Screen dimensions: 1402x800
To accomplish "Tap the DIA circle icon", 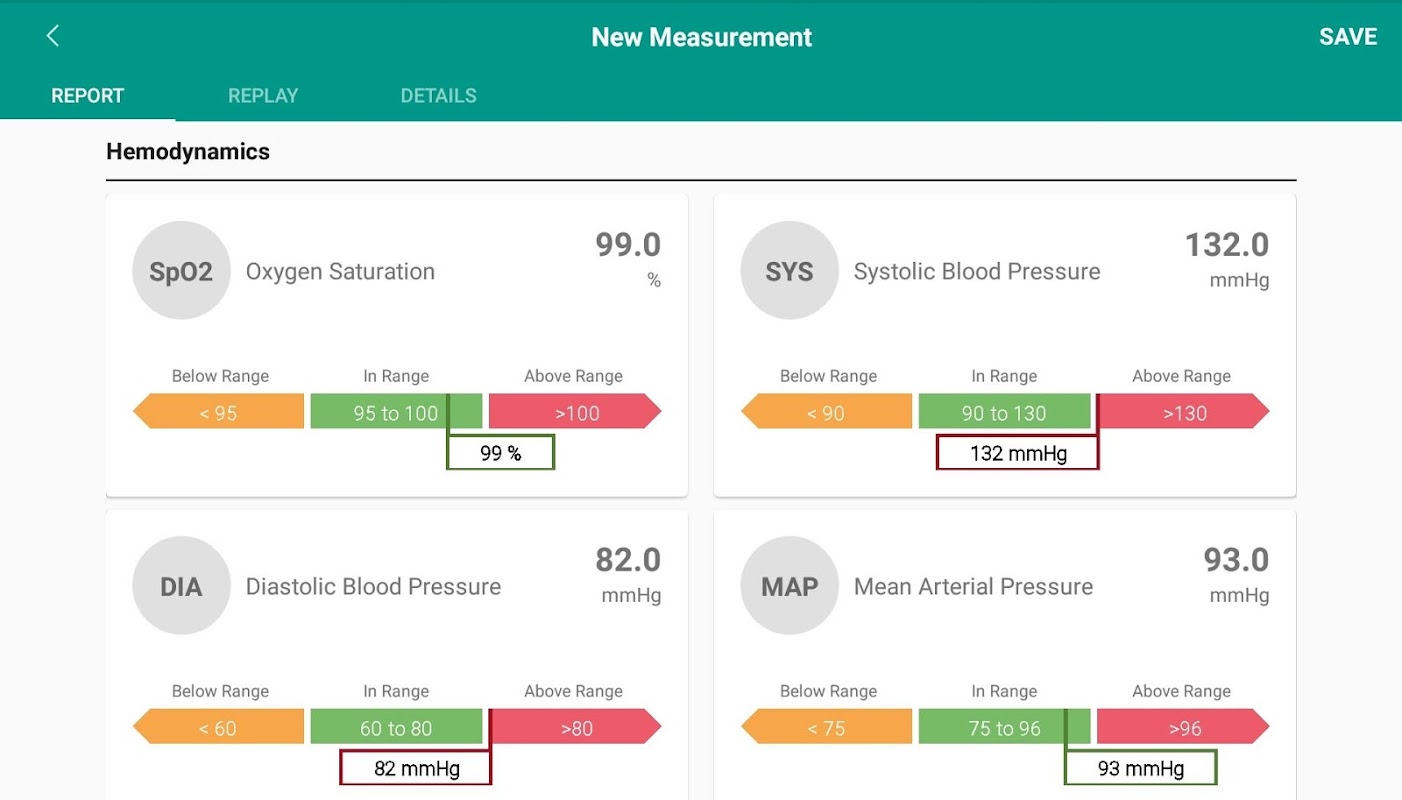I will point(181,586).
